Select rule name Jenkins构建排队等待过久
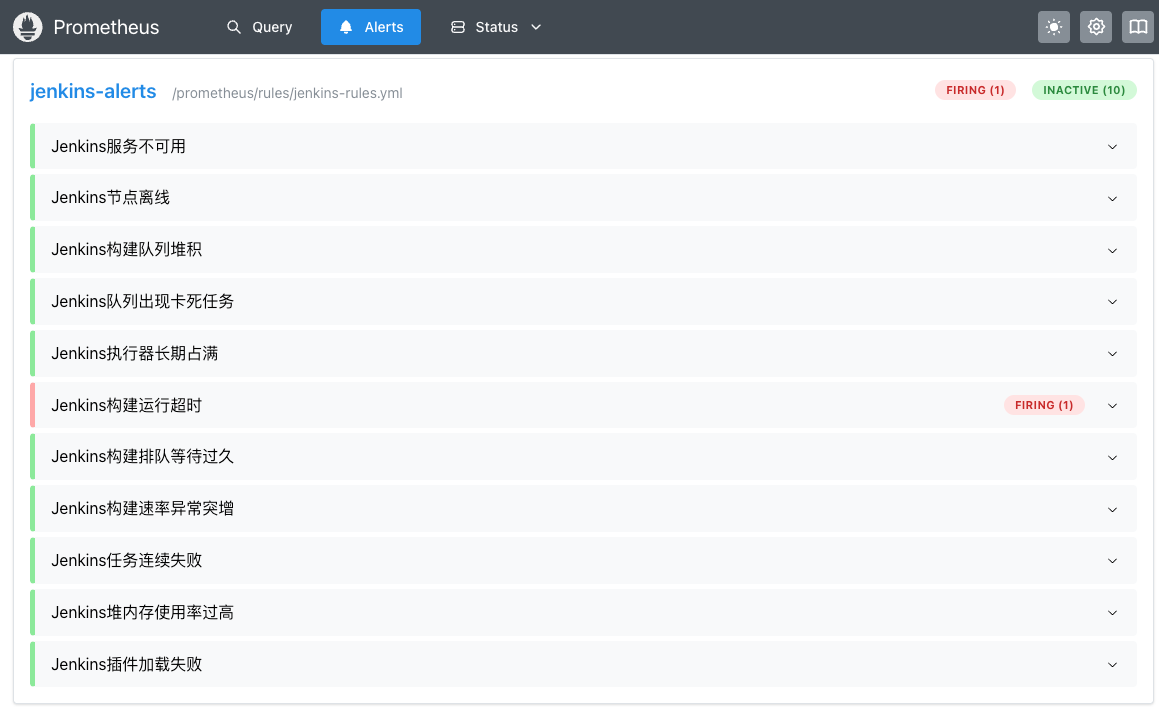The width and height of the screenshot is (1159, 707). coord(142,456)
